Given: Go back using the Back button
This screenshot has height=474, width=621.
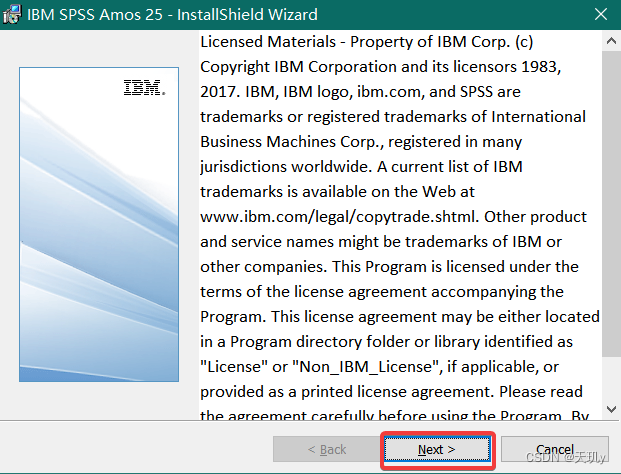Looking at the screenshot, I should pyautogui.click(x=327, y=449).
